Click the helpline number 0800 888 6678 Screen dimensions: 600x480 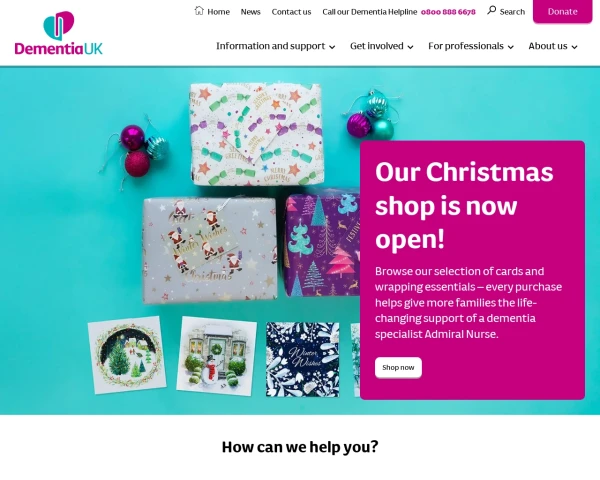tap(448, 12)
